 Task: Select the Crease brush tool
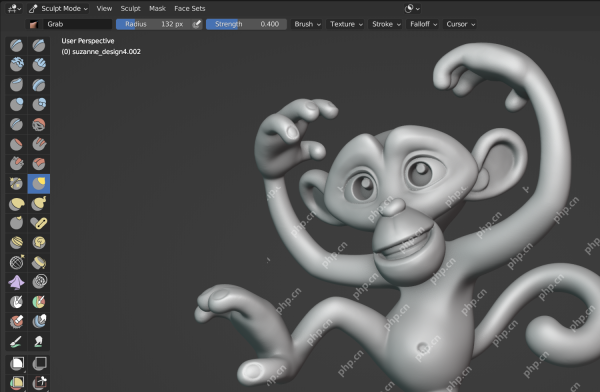pos(16,124)
